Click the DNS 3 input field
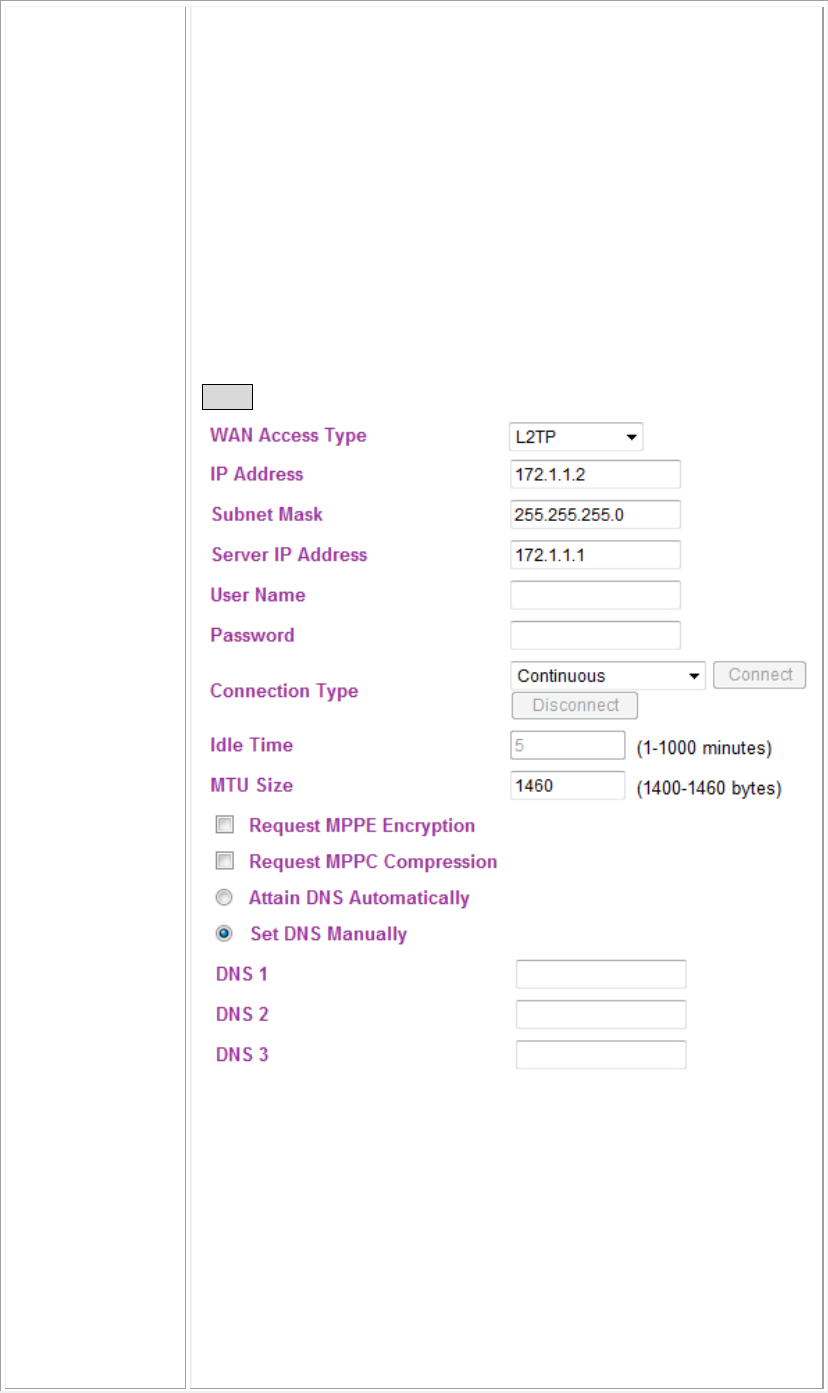828x1393 pixels. tap(601, 1054)
